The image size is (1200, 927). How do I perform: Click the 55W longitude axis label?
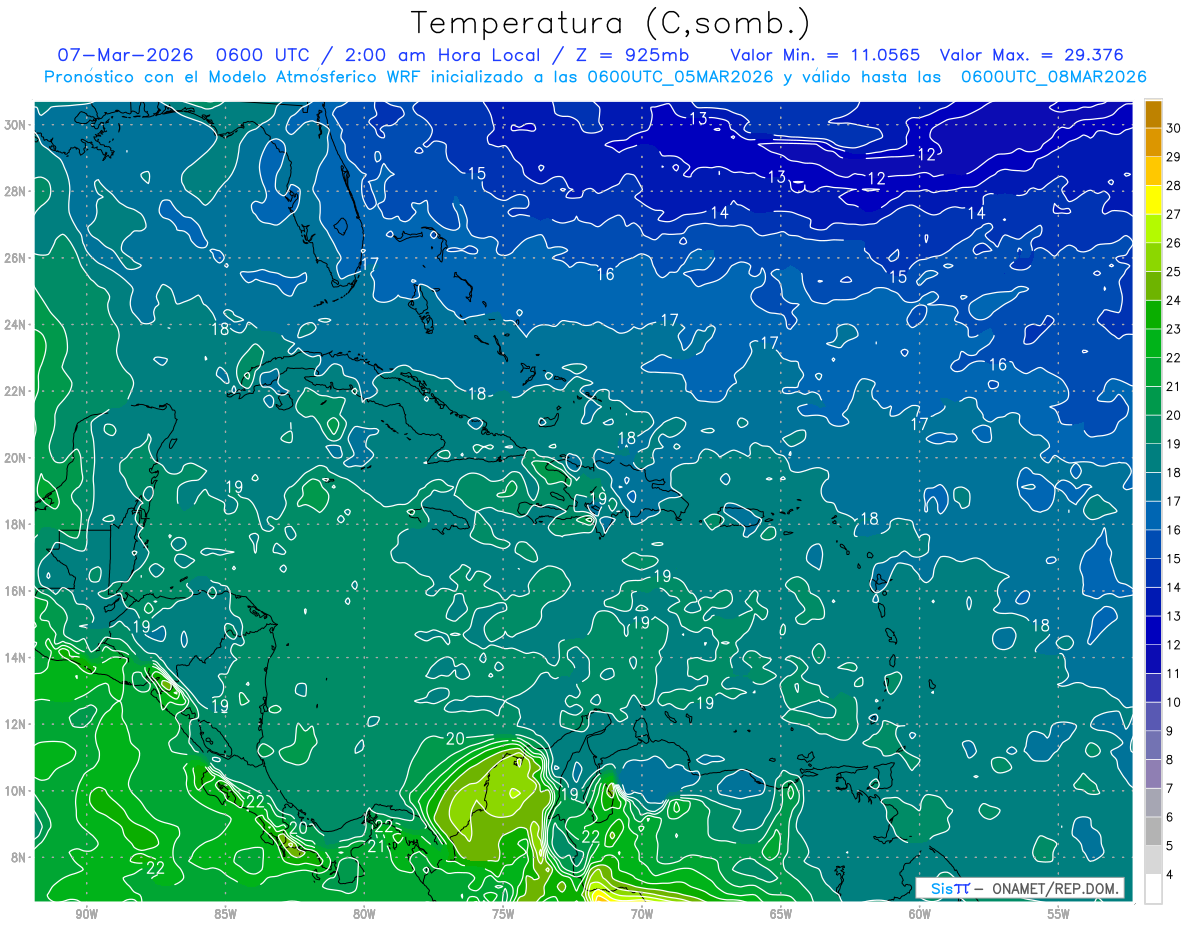pyautogui.click(x=1059, y=914)
